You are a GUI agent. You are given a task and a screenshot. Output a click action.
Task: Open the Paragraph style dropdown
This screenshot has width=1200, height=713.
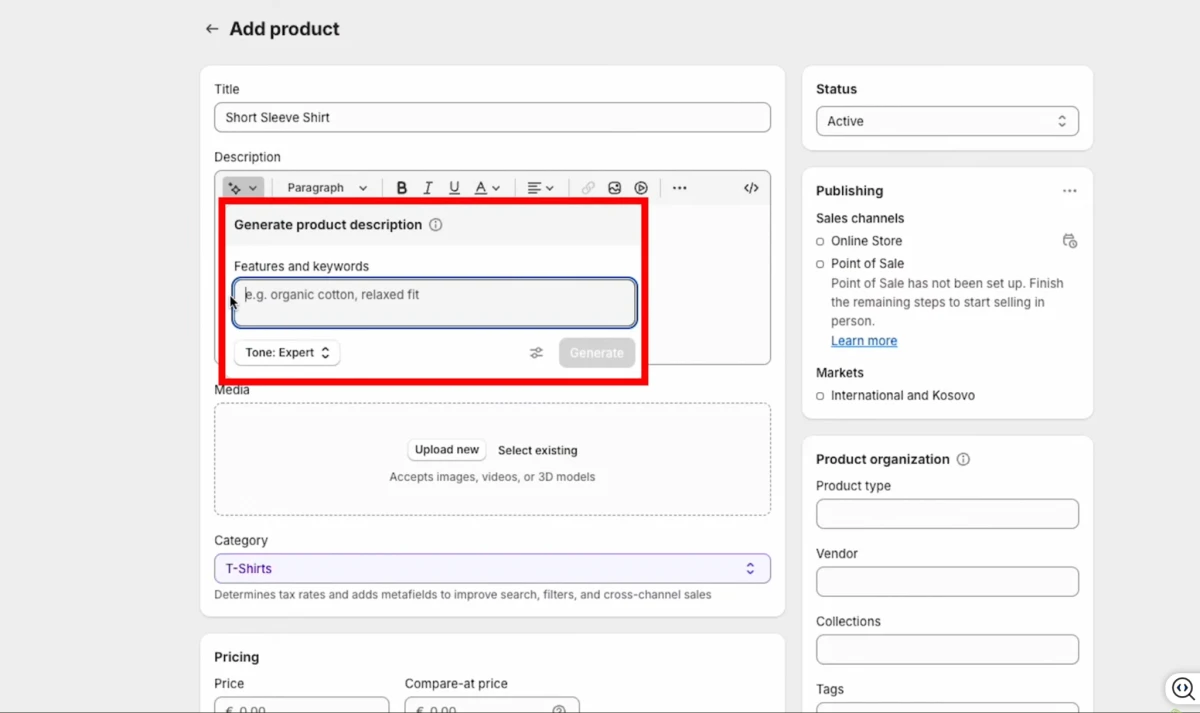[x=327, y=188]
